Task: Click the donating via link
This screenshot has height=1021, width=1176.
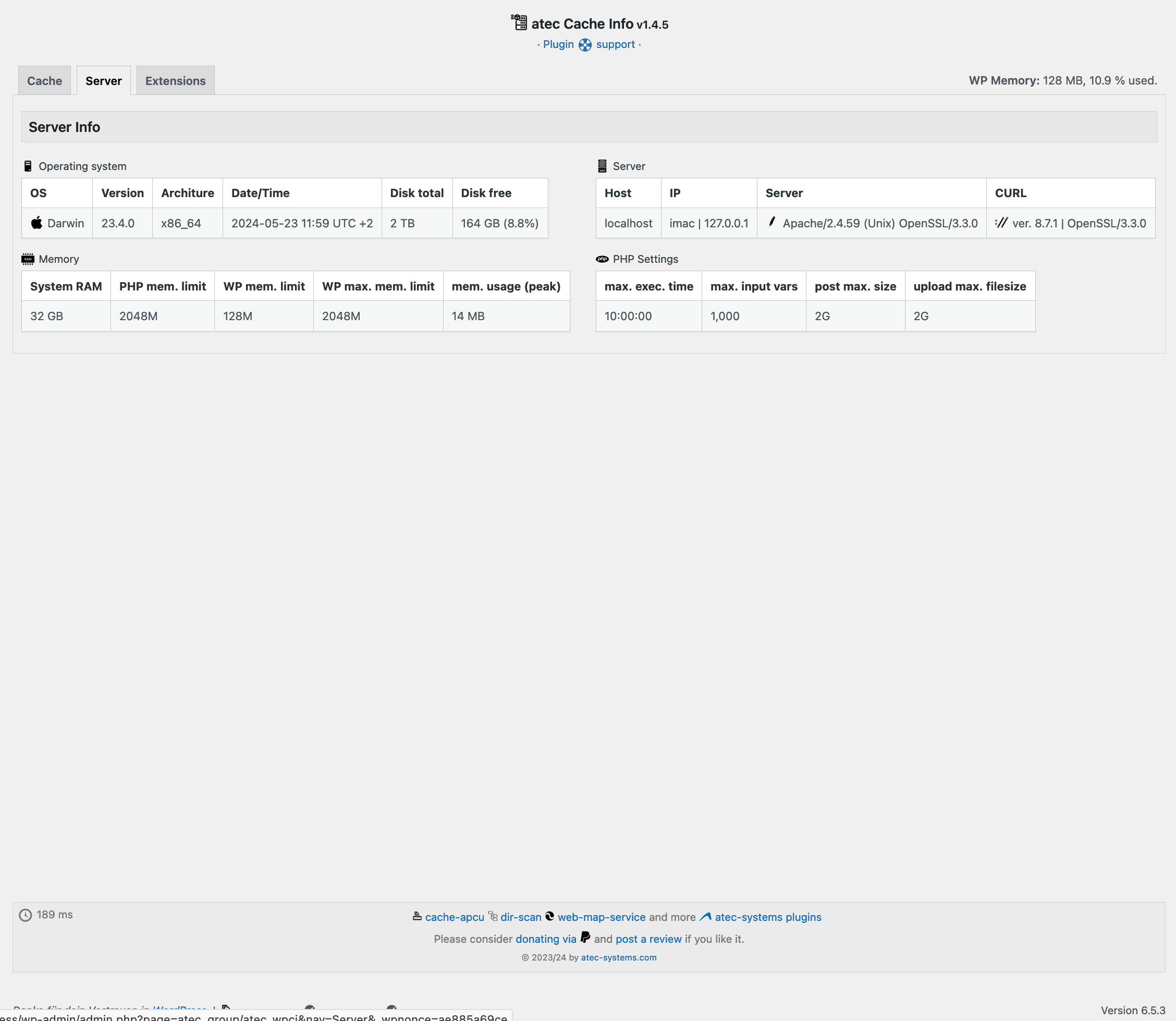Action: [546, 939]
